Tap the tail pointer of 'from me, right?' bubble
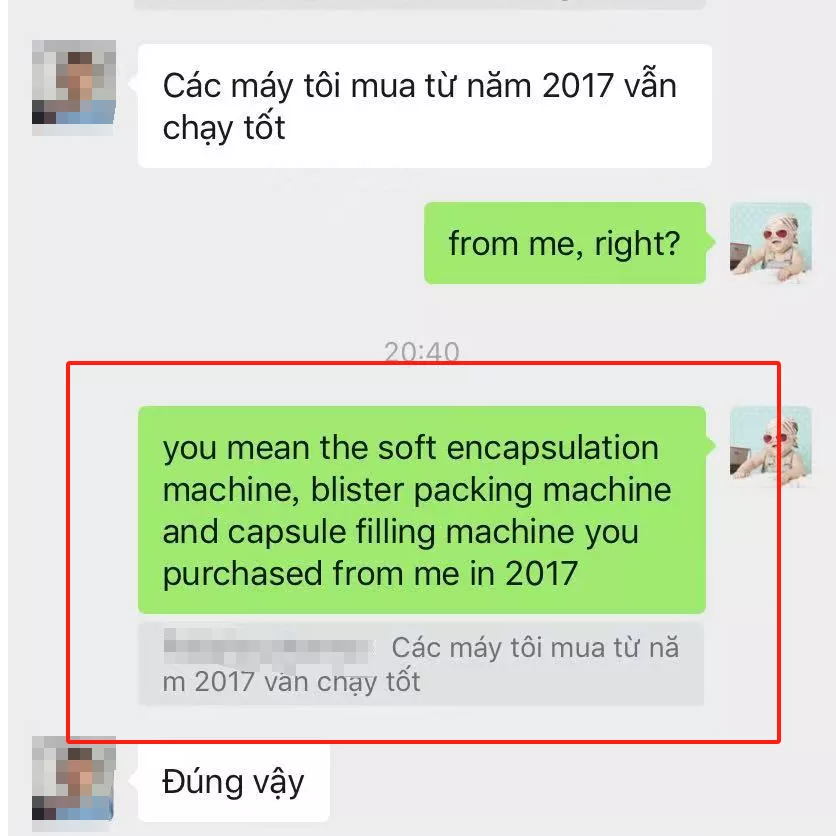 click(x=710, y=241)
